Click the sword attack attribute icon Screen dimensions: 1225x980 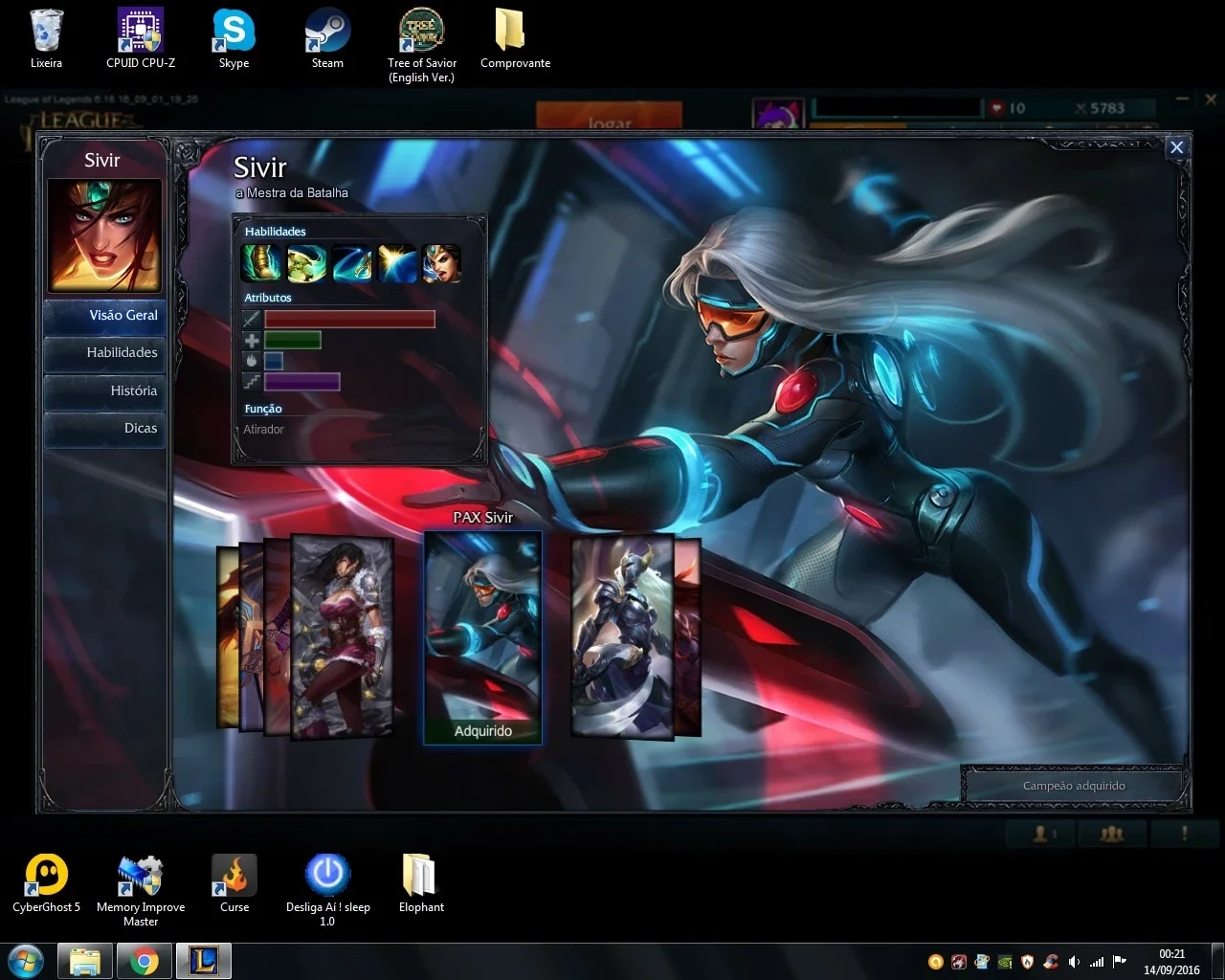(252, 319)
